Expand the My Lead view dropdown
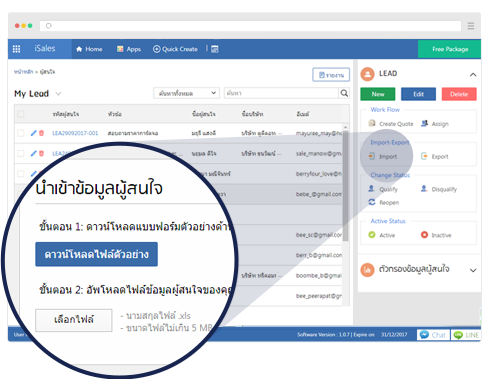Screen dimensions: 488x379 58,94
